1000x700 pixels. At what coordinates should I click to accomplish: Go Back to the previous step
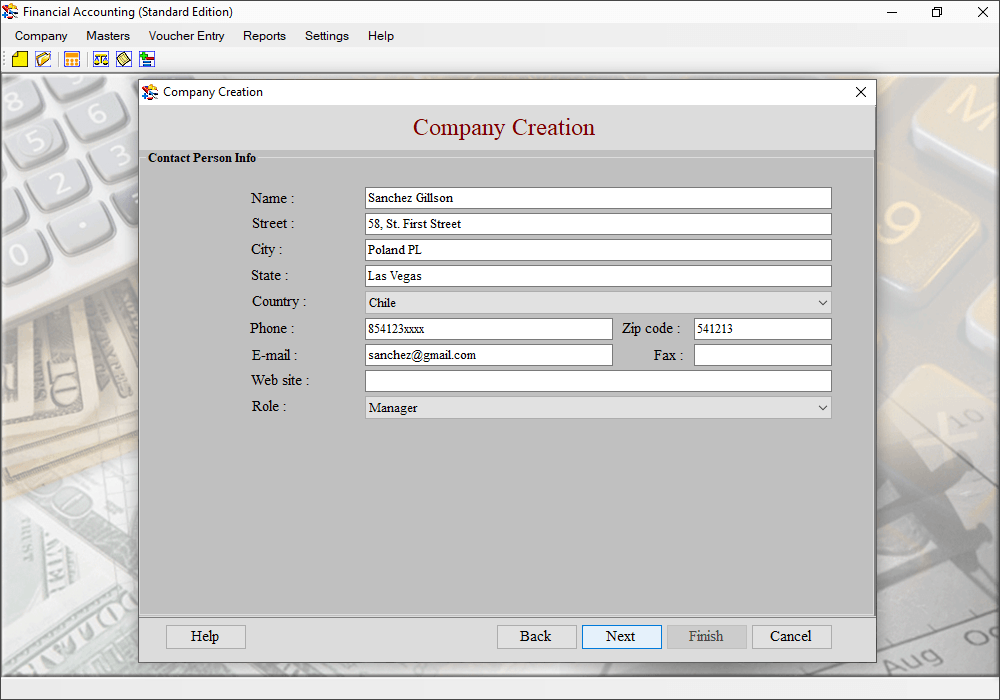536,636
